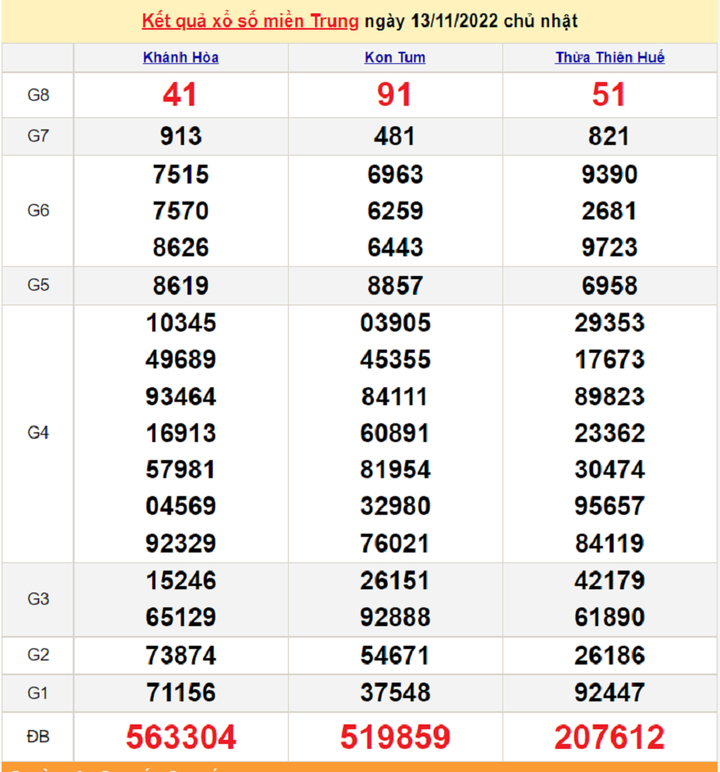This screenshot has height=772, width=720.
Task: Click the special prize number 563304
Action: tap(181, 738)
